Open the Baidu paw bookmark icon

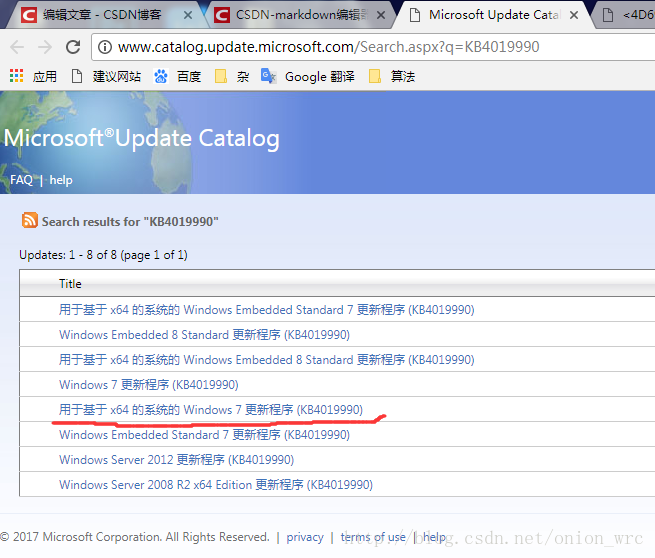pos(160,76)
